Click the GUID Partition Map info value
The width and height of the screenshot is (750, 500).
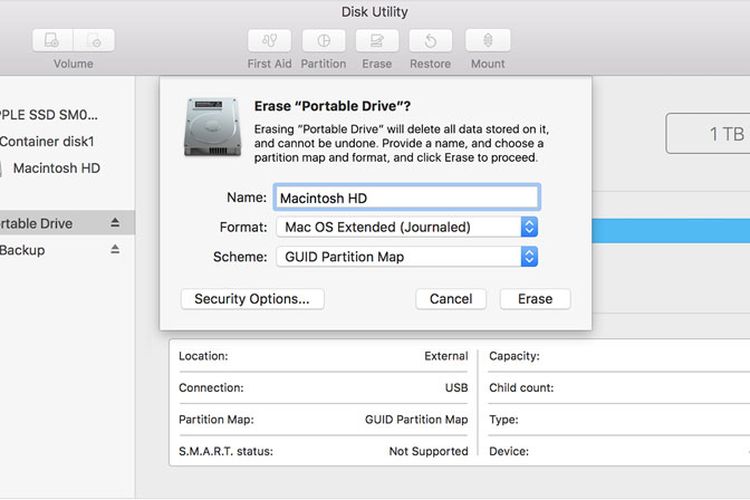(x=416, y=420)
